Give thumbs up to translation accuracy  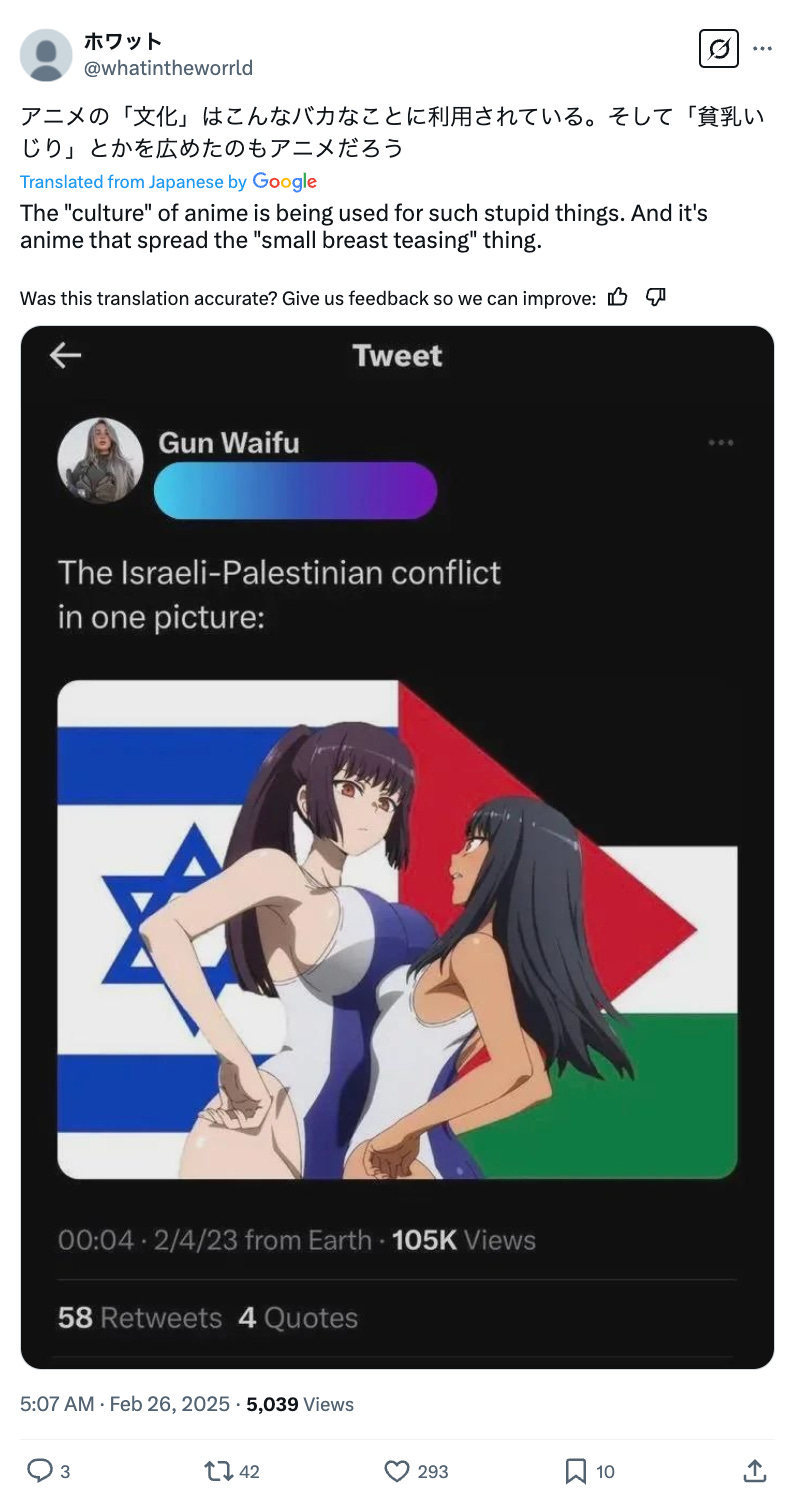[618, 297]
